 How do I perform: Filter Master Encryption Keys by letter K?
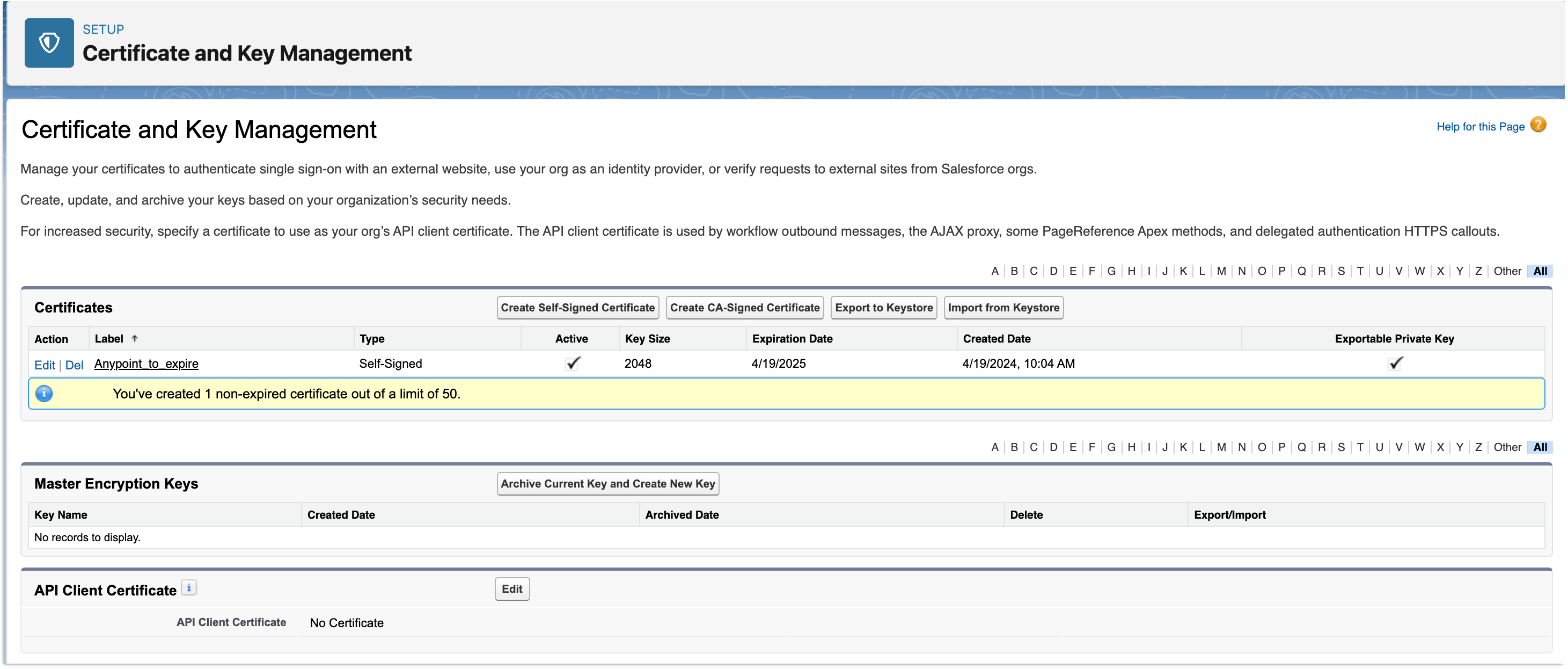pos(1182,447)
